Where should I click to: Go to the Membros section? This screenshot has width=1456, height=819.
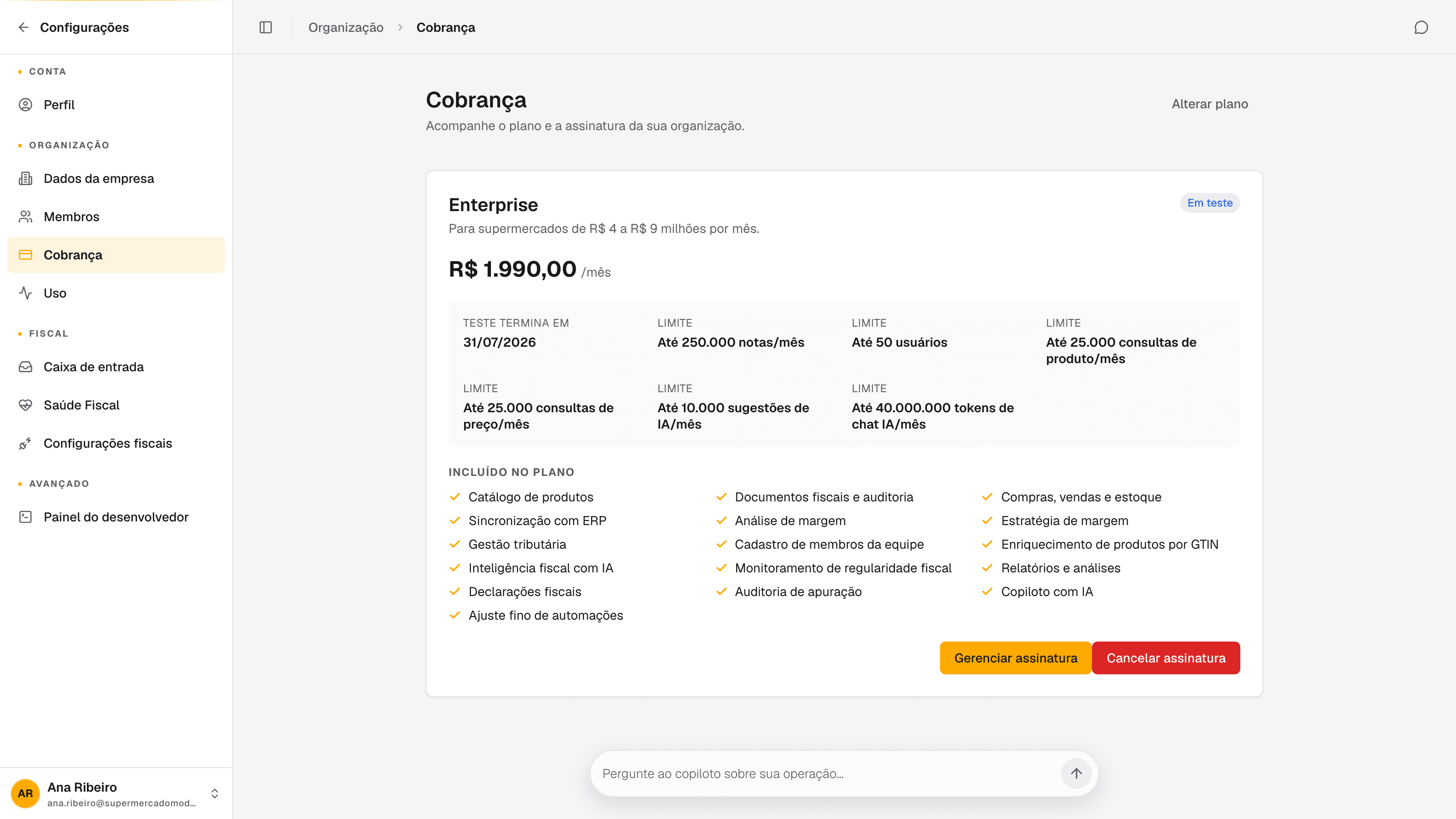(x=116, y=217)
